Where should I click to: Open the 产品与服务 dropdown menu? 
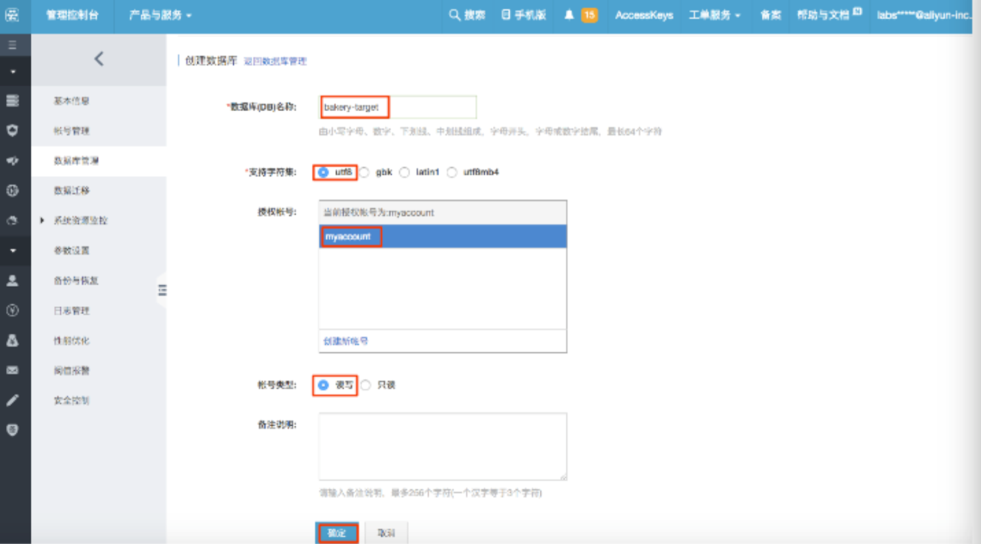160,15
